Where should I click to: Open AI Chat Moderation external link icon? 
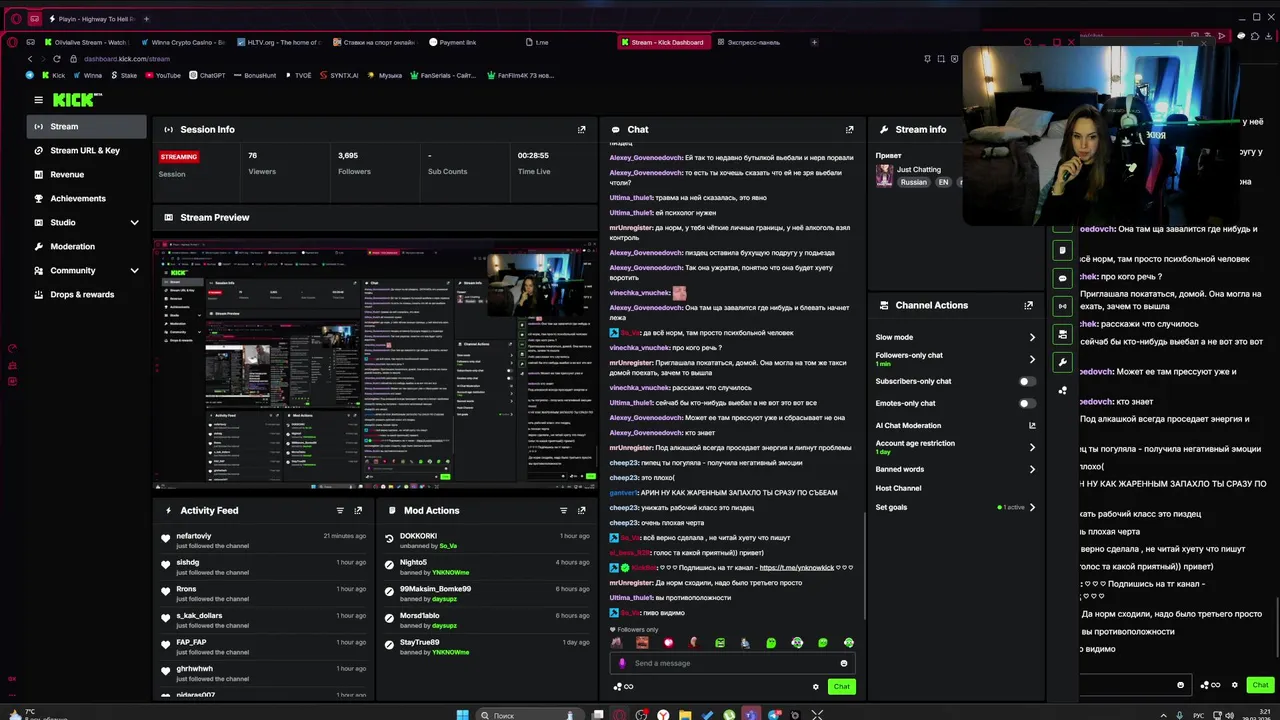pyautogui.click(x=1032, y=426)
